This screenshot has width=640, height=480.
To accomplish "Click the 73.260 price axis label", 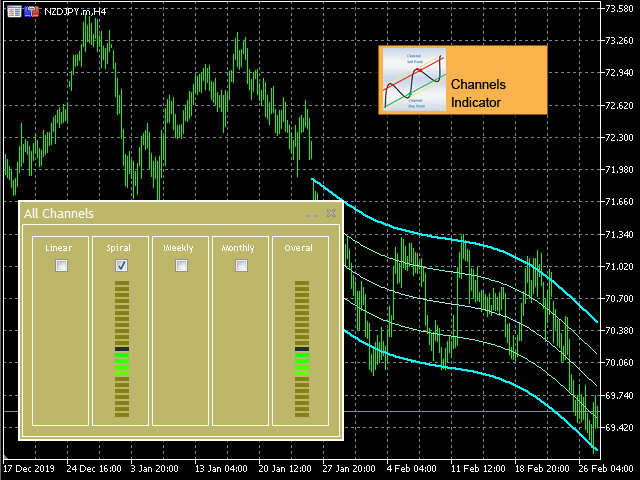I will 619,40.
